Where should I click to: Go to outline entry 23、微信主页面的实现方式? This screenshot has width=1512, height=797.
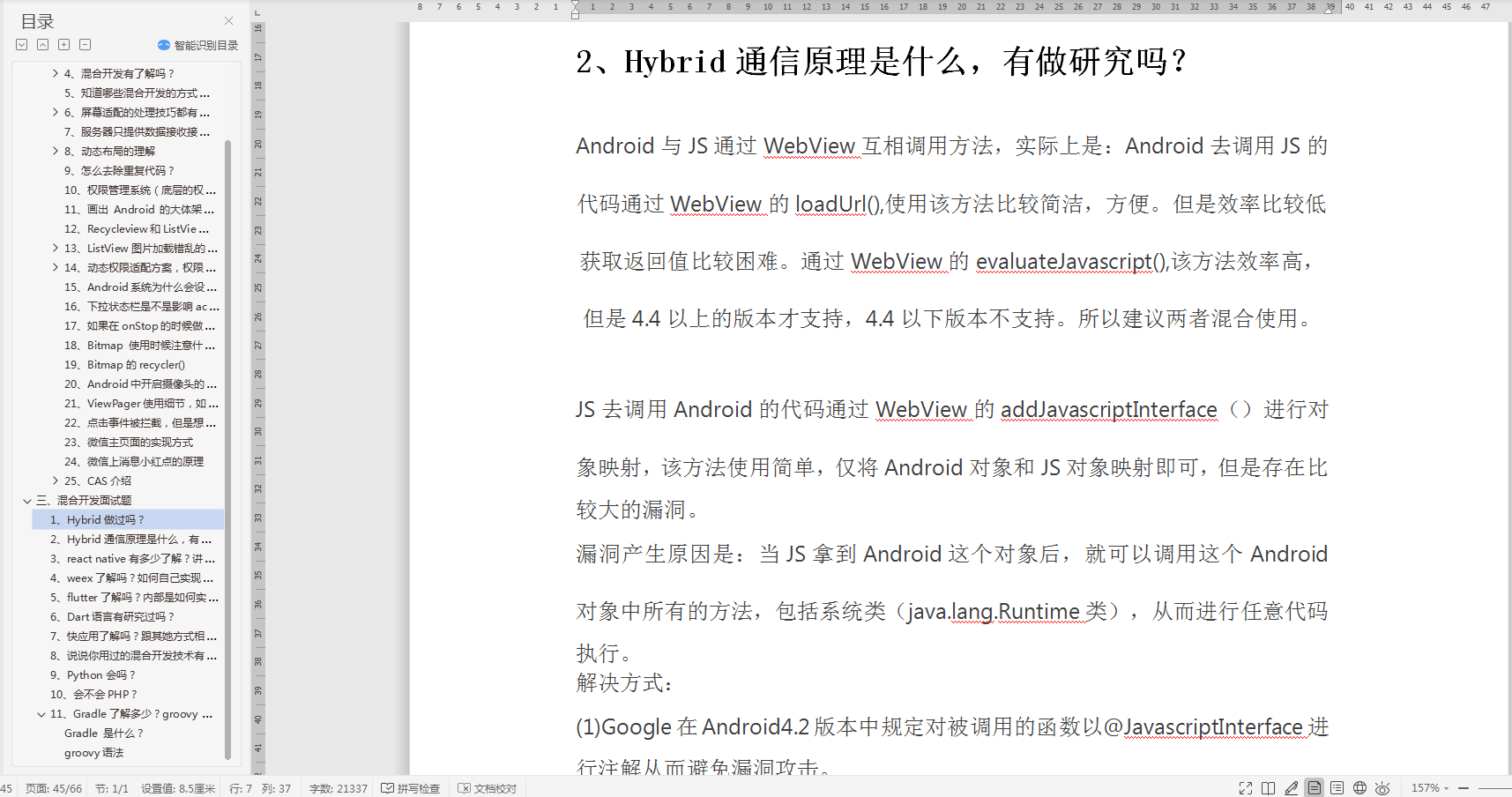tap(129, 443)
